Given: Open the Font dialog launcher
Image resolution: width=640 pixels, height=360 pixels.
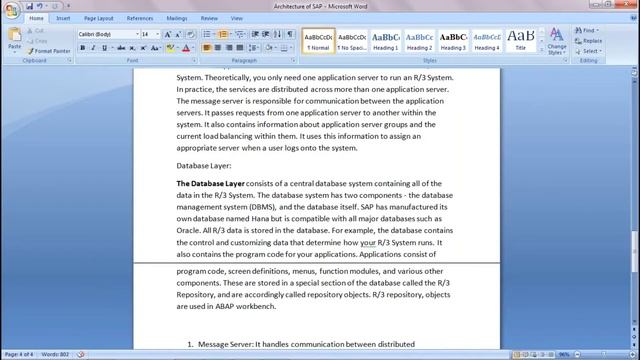Looking at the screenshot, I should point(194,60).
